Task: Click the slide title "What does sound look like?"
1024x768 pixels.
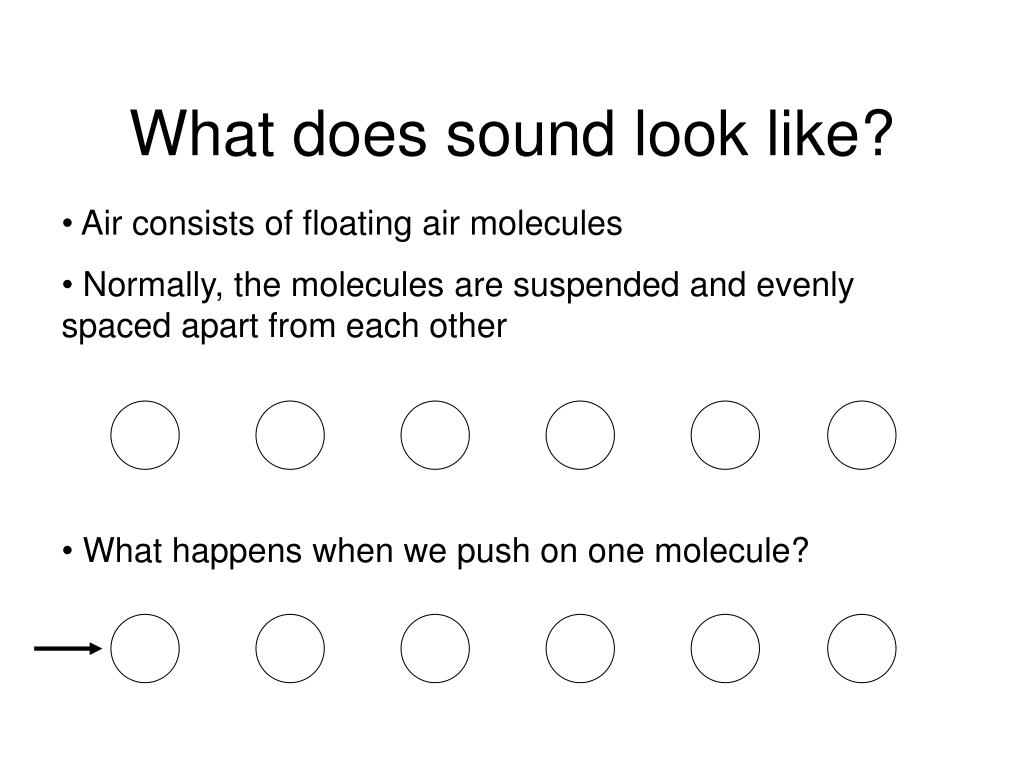Action: pyautogui.click(x=511, y=134)
